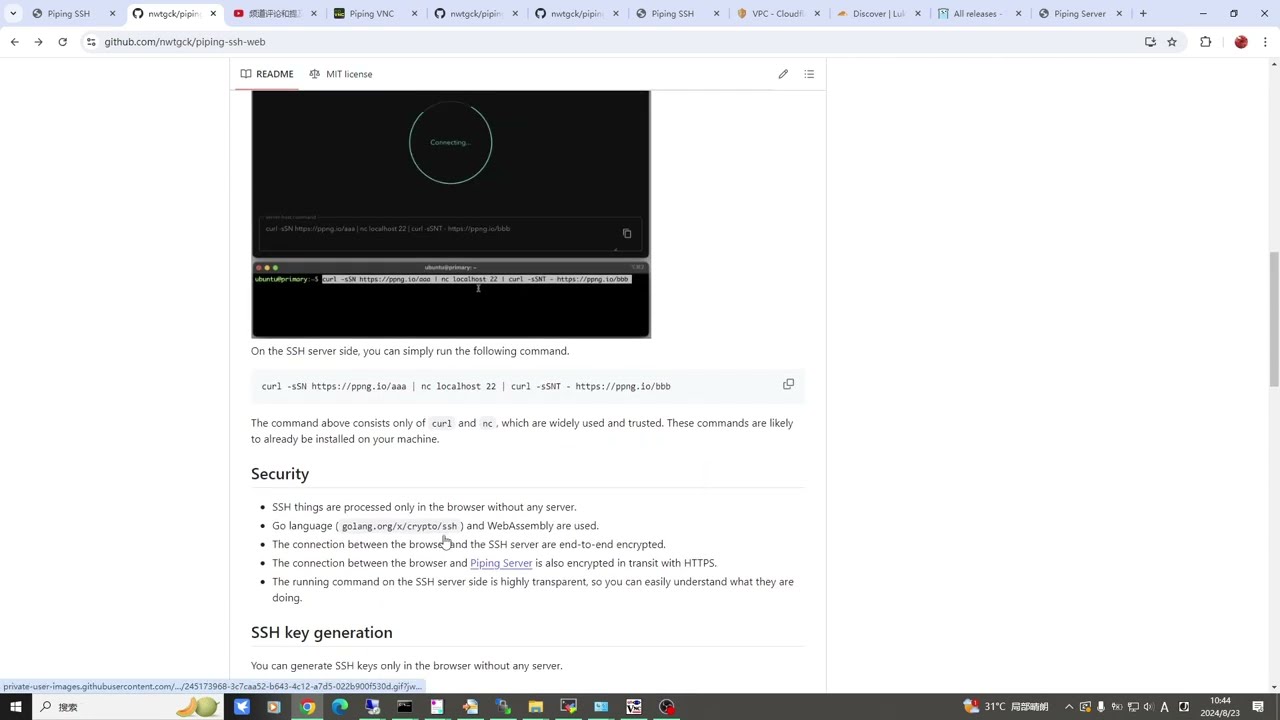Bookmark this page with the star icon
The image size is (1280, 720).
1172,42
